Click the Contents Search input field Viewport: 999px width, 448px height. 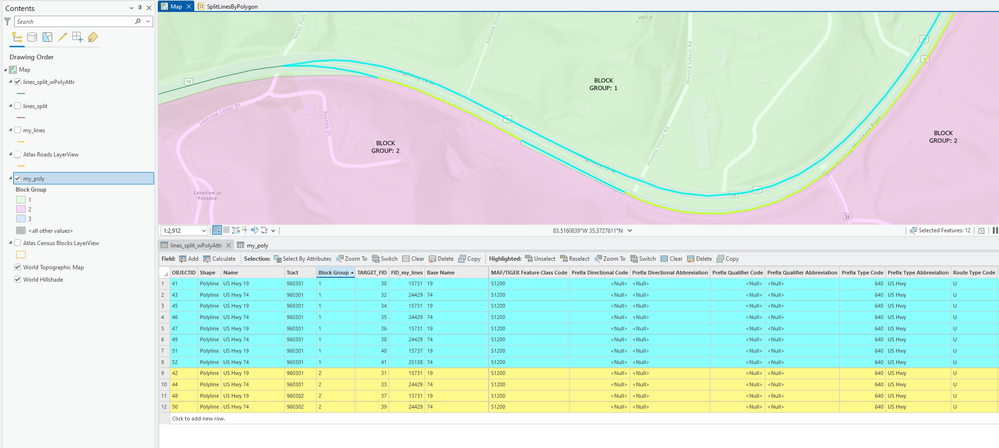(70, 21)
